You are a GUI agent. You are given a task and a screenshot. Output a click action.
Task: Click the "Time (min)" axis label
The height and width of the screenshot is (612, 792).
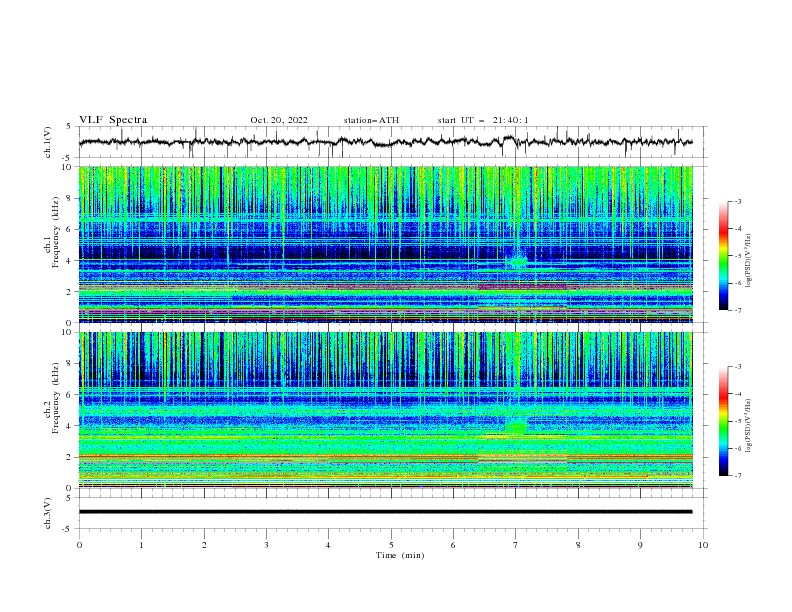tap(400, 555)
